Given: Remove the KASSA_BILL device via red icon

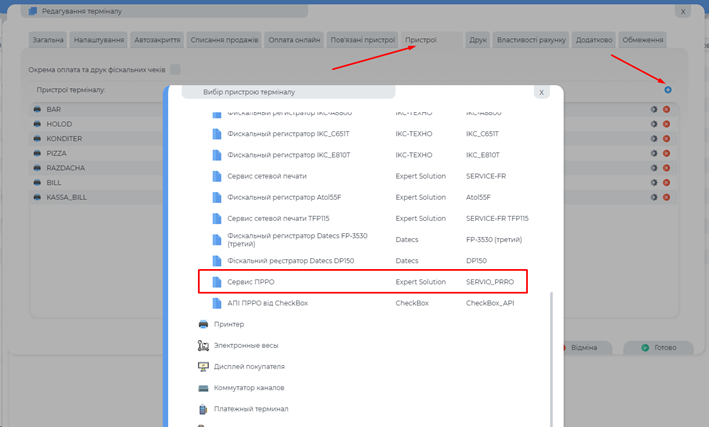Looking at the screenshot, I should point(666,198).
